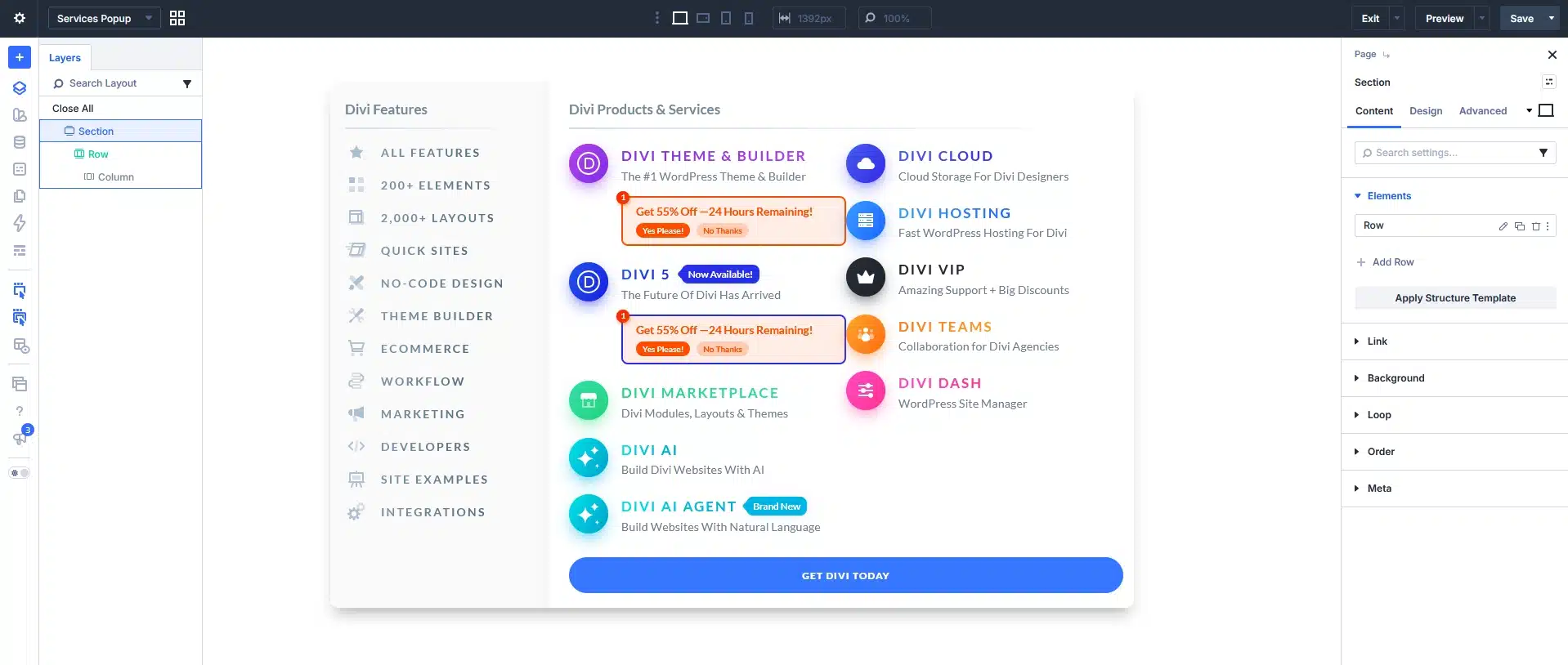This screenshot has width=1568, height=665.
Task: Open the help question mark icon
Action: tap(20, 411)
